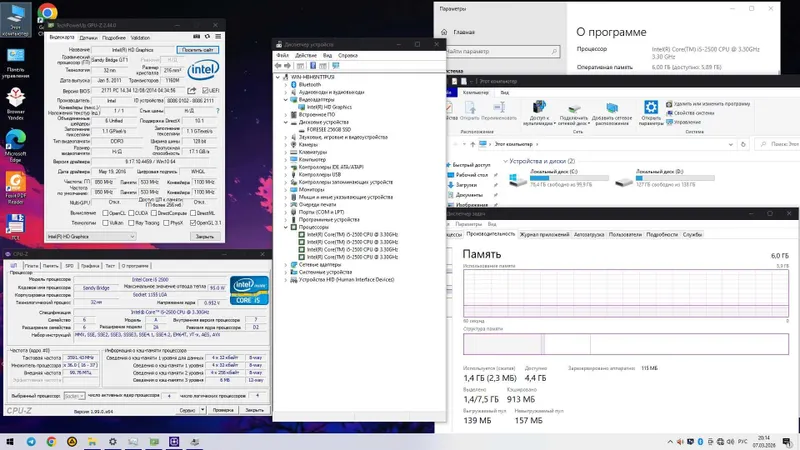The width and height of the screenshot is (800, 450).
Task: Open the GPU-Z hamburger menu icon
Action: (218, 37)
